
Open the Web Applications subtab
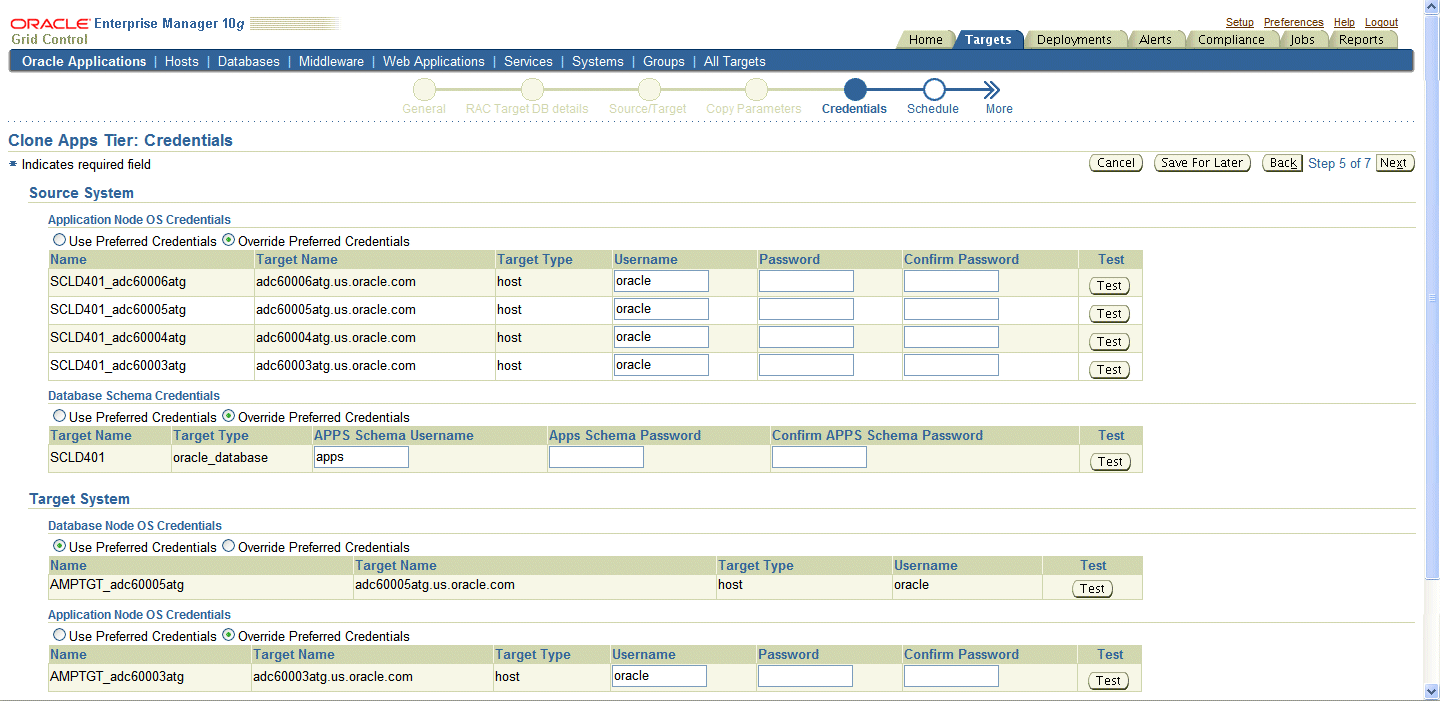point(434,61)
